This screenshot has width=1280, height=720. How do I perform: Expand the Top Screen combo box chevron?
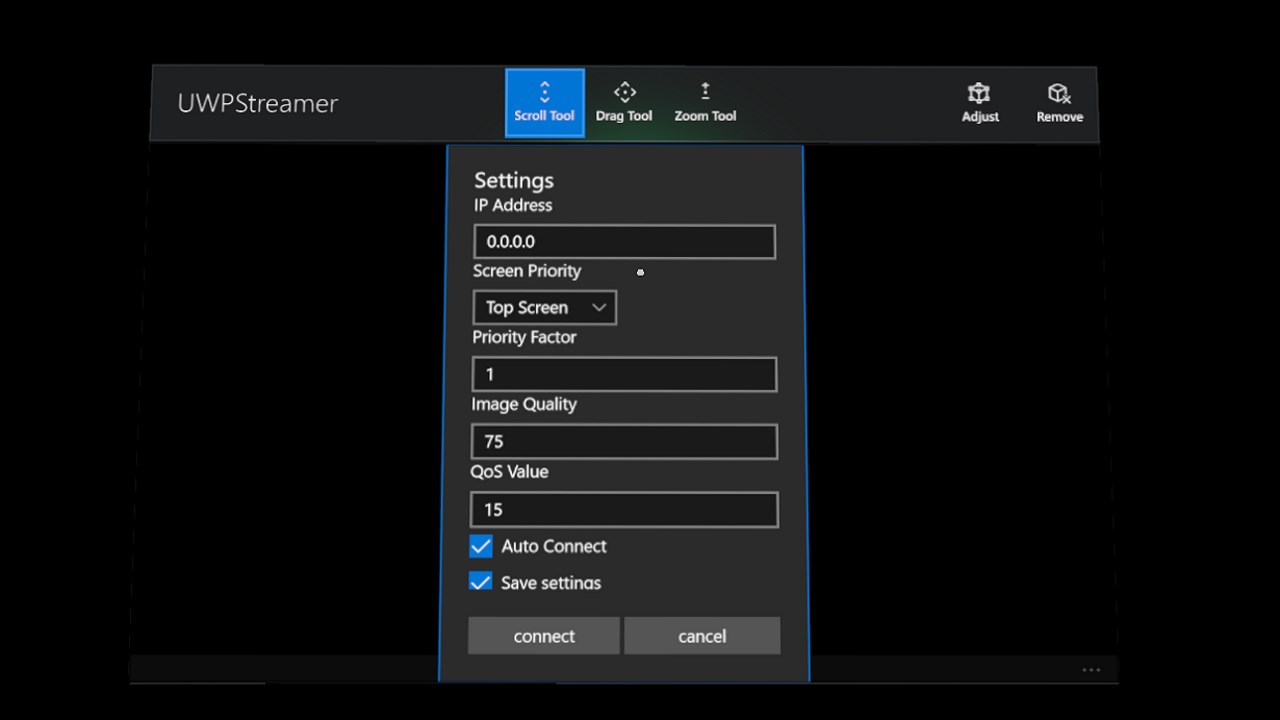[599, 307]
